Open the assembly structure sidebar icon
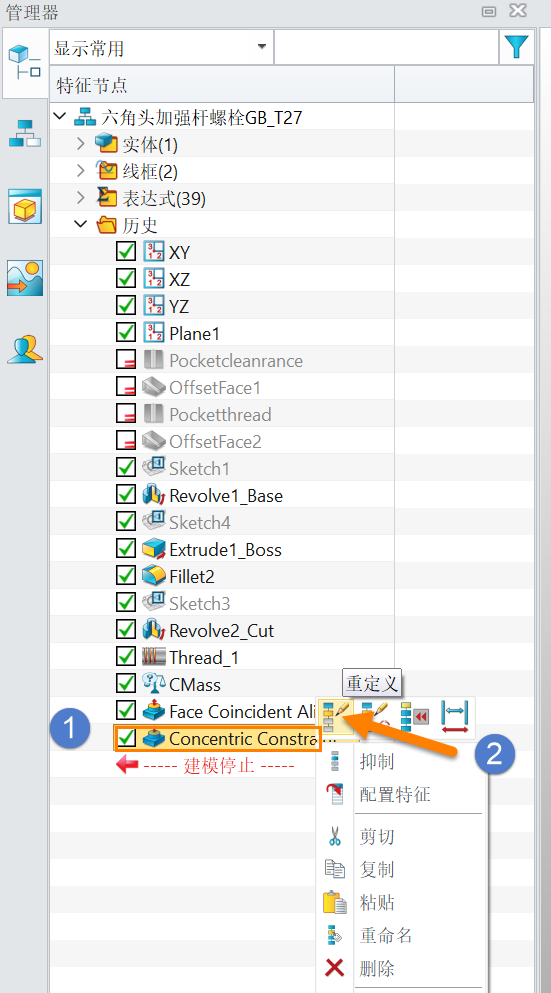Screen dimensions: 551x993 coord(25,134)
